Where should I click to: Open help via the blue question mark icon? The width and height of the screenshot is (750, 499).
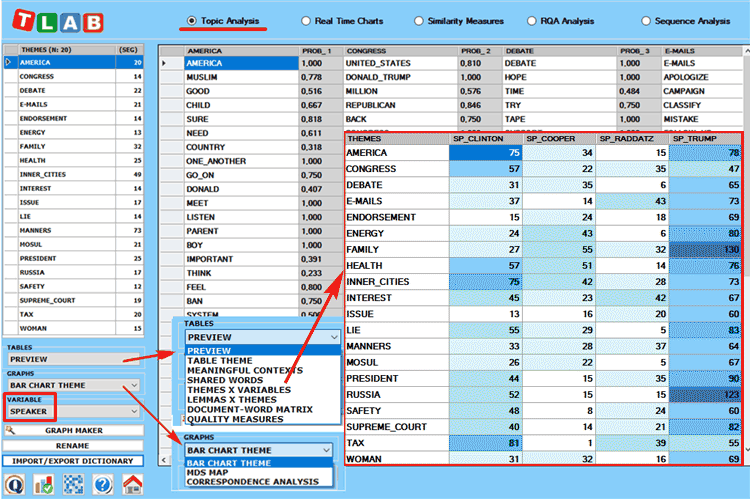pyautogui.click(x=103, y=485)
